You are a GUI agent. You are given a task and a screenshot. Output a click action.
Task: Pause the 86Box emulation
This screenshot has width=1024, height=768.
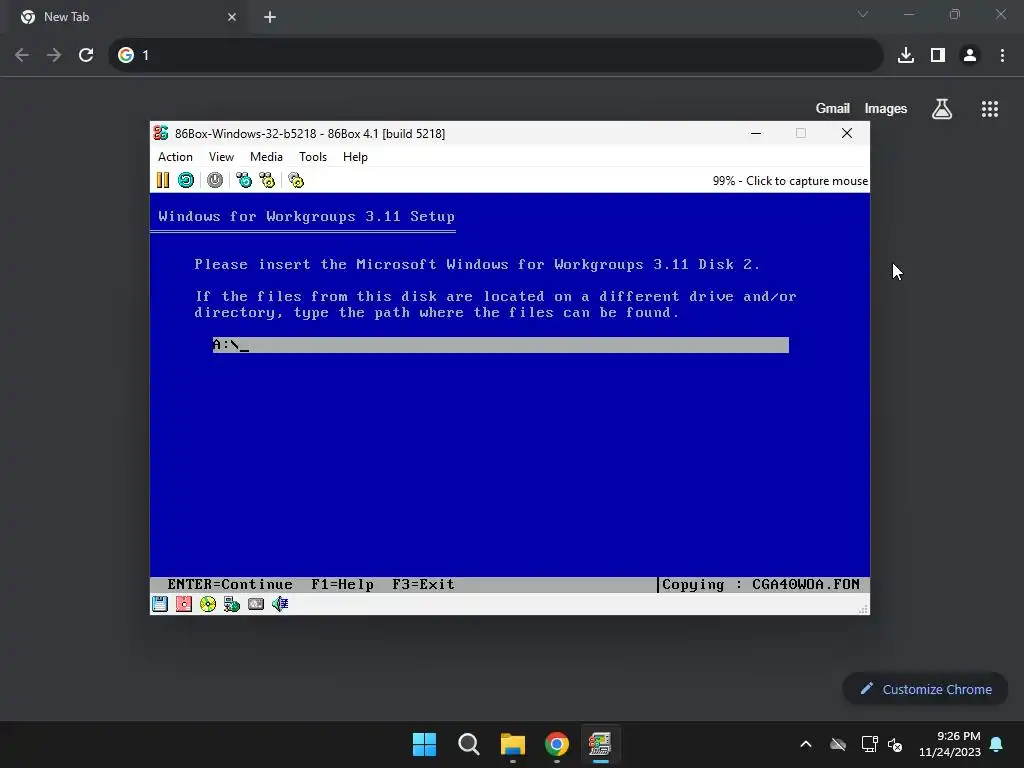tap(163, 180)
